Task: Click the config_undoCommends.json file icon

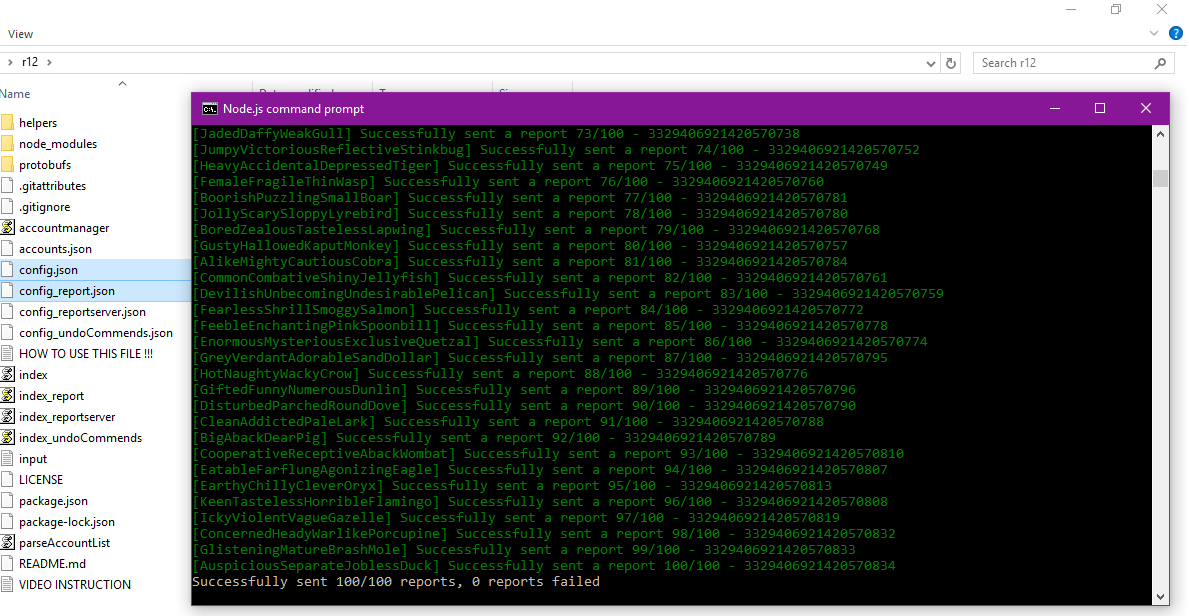Action: point(8,333)
